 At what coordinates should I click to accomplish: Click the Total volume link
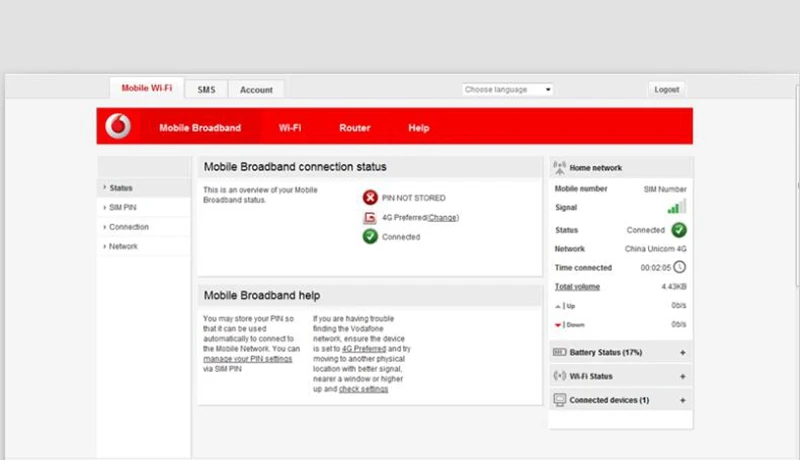tap(577, 287)
